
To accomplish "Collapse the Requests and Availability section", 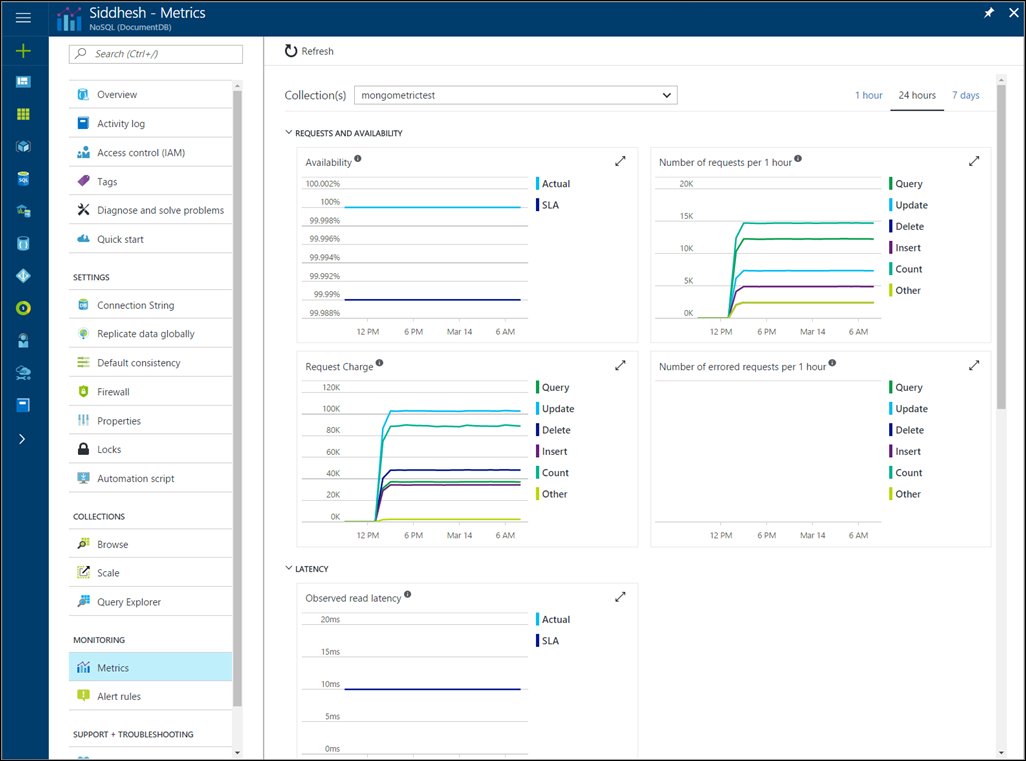I will 289,132.
